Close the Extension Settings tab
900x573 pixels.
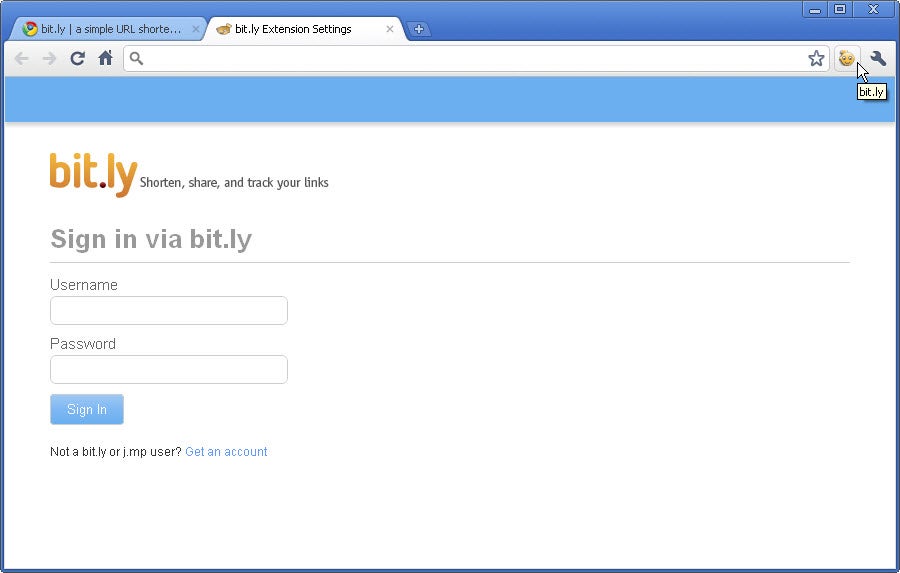tap(390, 29)
